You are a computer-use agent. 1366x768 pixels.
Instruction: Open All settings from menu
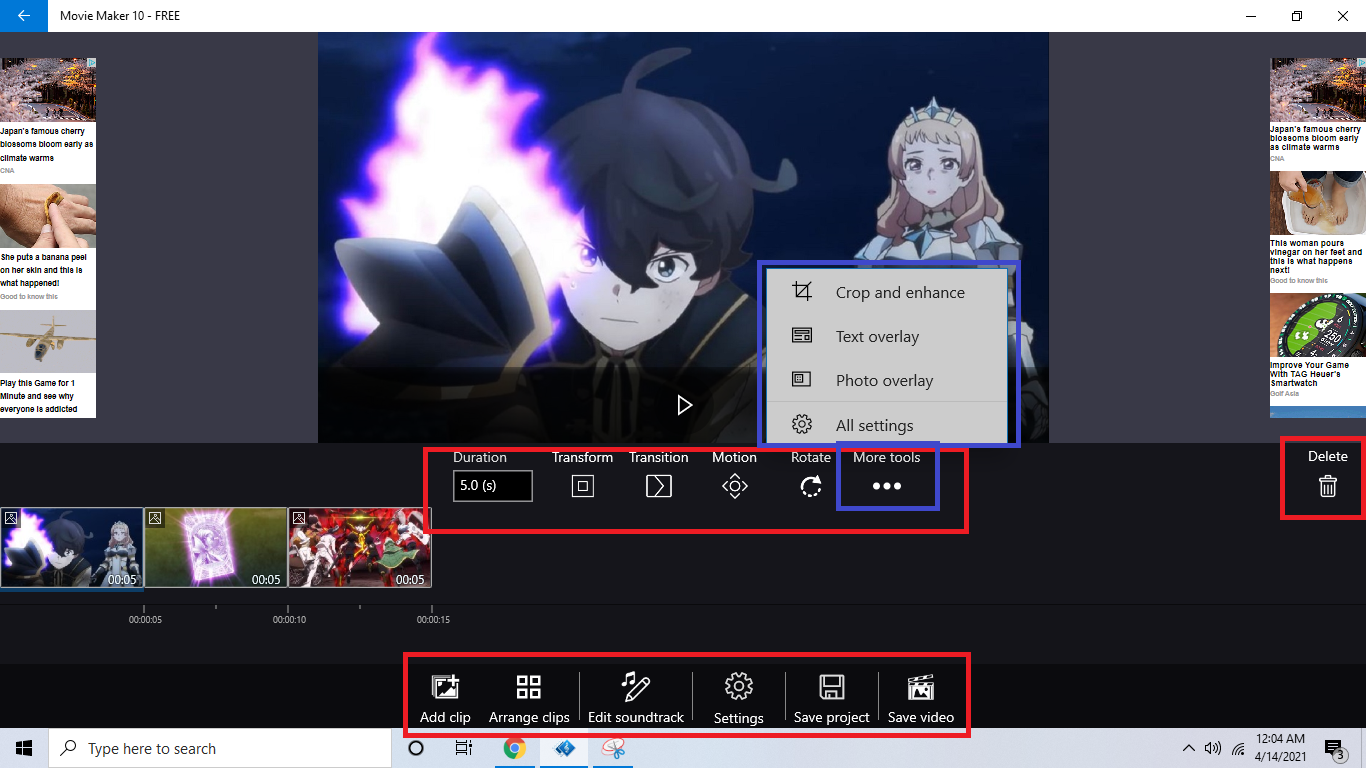(885, 424)
